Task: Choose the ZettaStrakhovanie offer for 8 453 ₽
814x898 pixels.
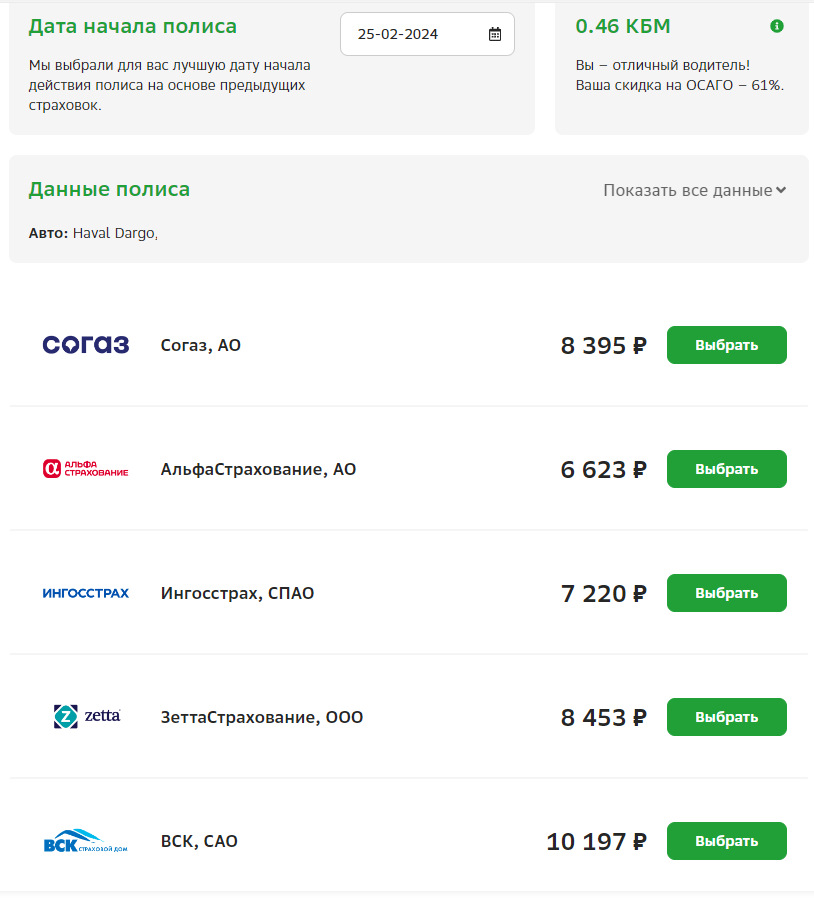Action: click(726, 717)
